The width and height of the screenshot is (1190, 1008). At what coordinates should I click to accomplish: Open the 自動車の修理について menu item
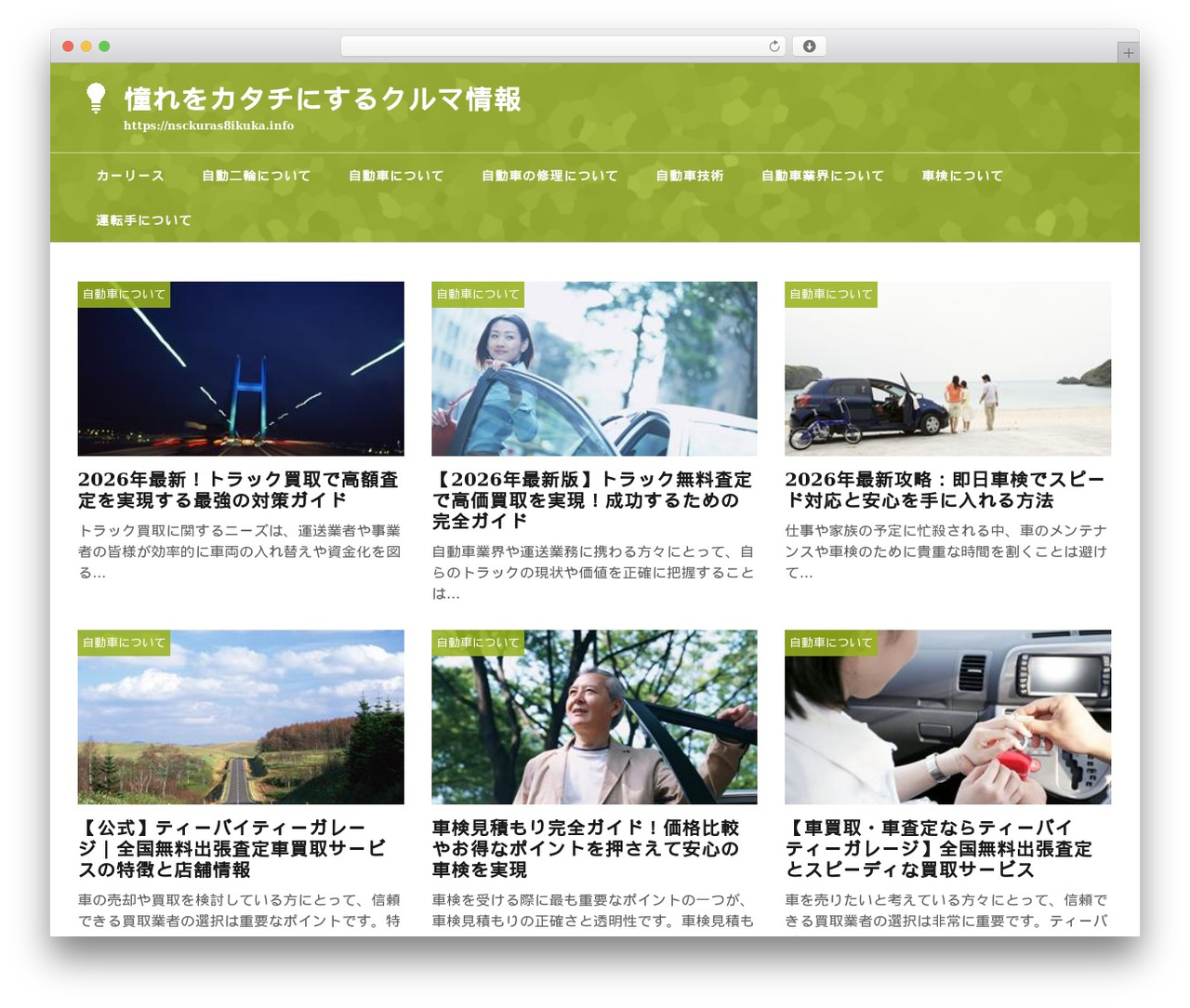549,176
